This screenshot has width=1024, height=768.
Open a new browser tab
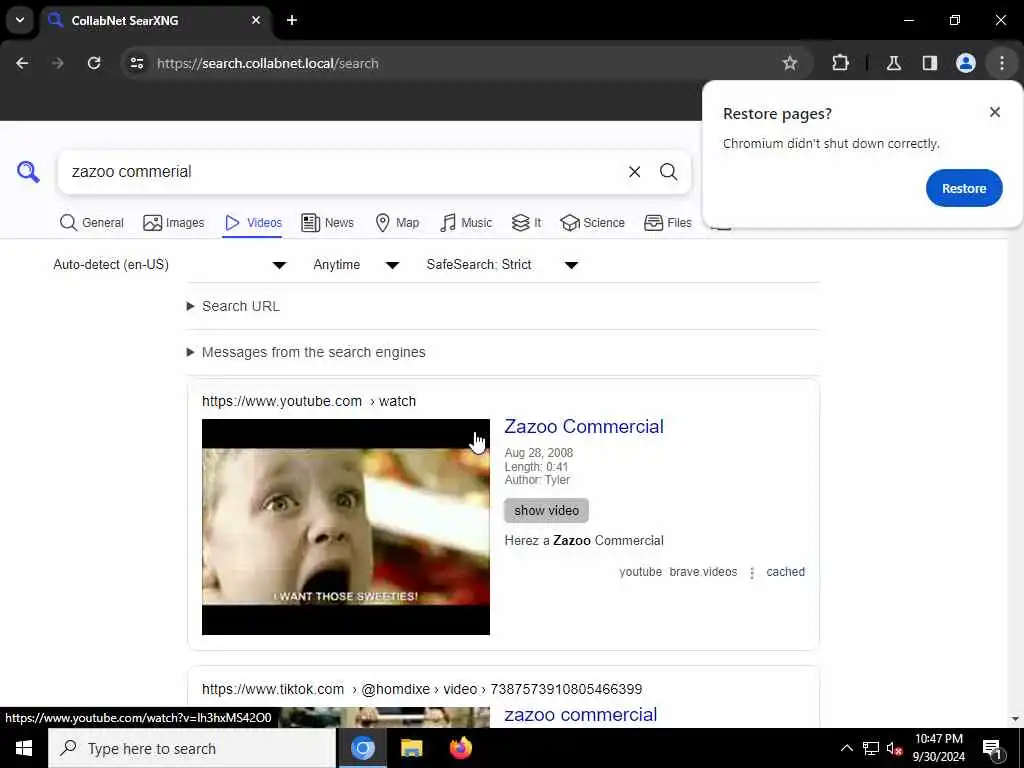tap(292, 20)
